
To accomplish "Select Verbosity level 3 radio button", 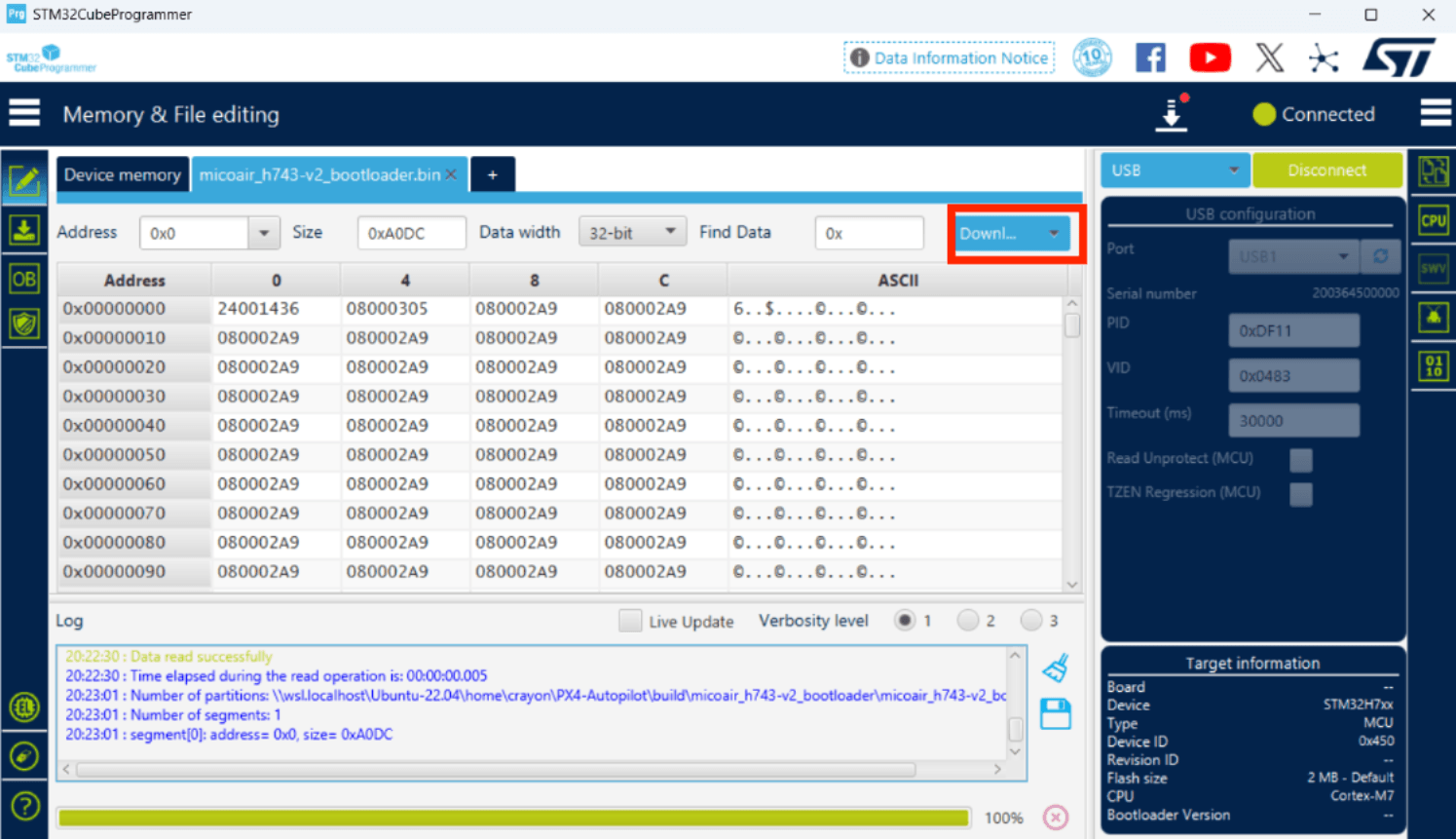I will coord(1030,620).
